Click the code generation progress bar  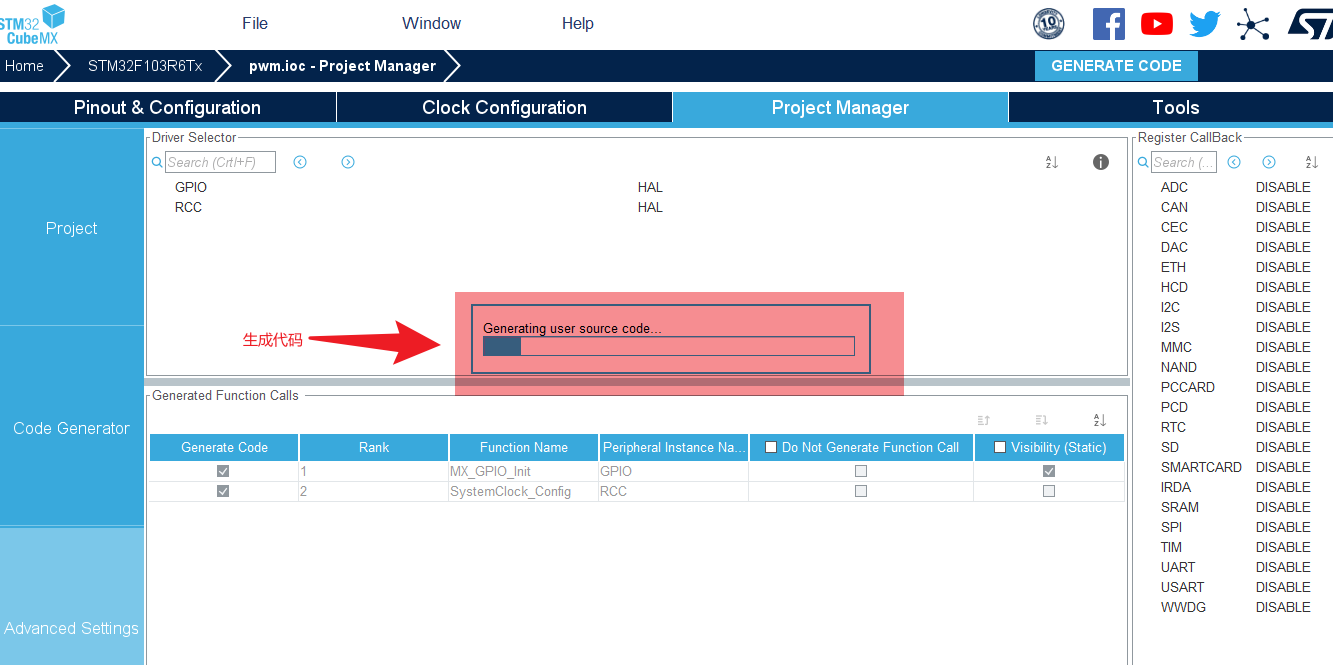tap(669, 346)
